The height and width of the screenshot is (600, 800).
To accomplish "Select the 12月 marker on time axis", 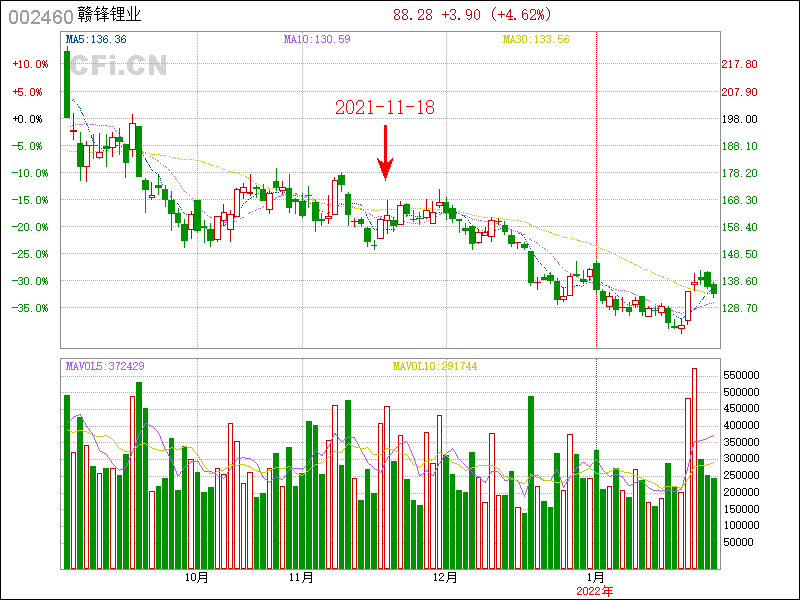I will pos(445,578).
